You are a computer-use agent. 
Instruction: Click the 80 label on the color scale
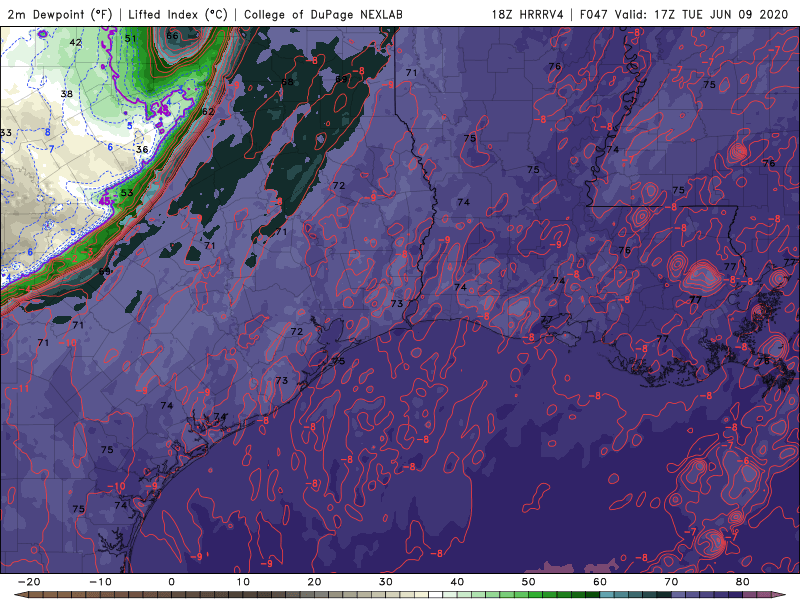tap(743, 582)
